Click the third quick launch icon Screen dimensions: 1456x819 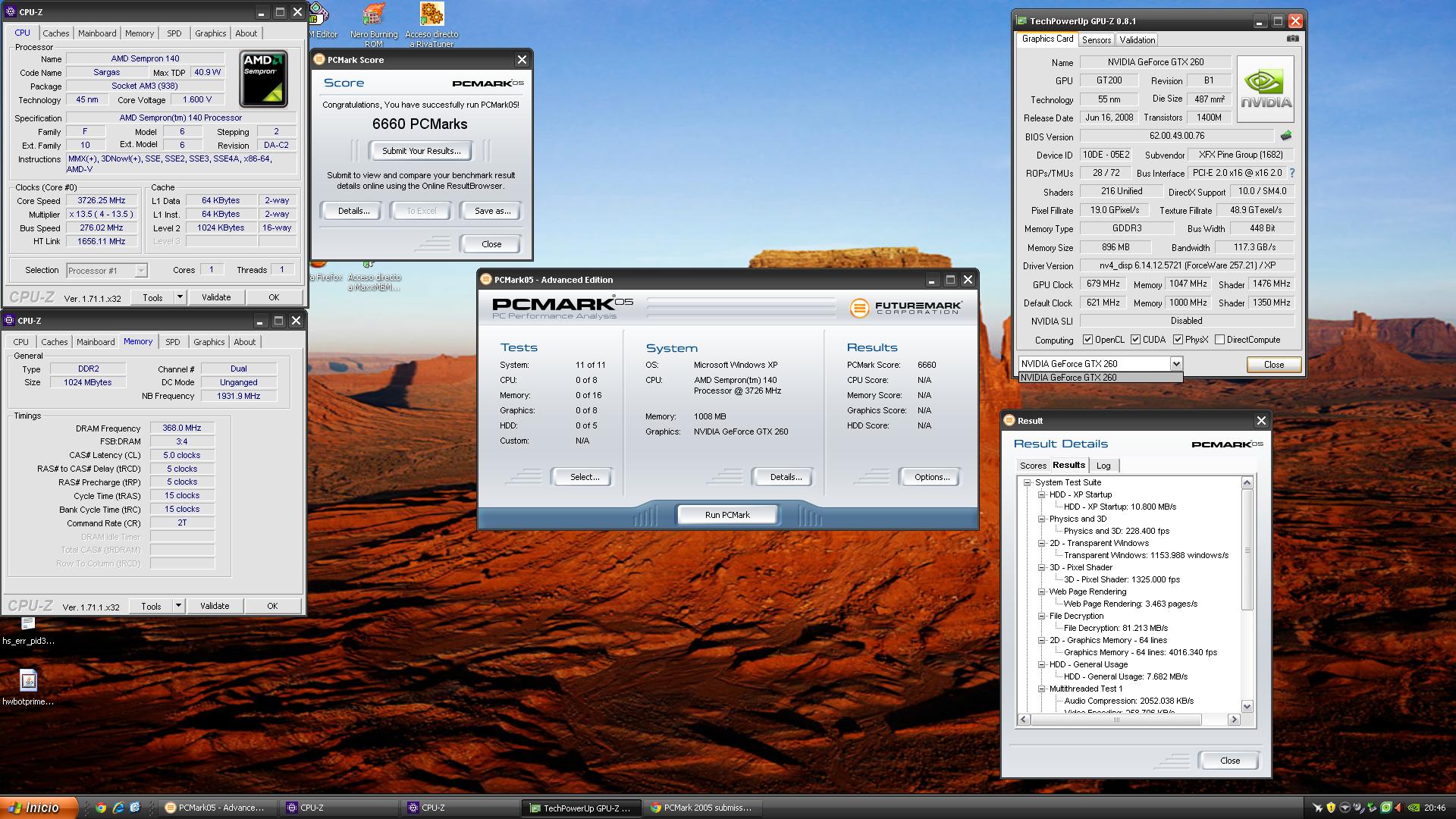(135, 808)
